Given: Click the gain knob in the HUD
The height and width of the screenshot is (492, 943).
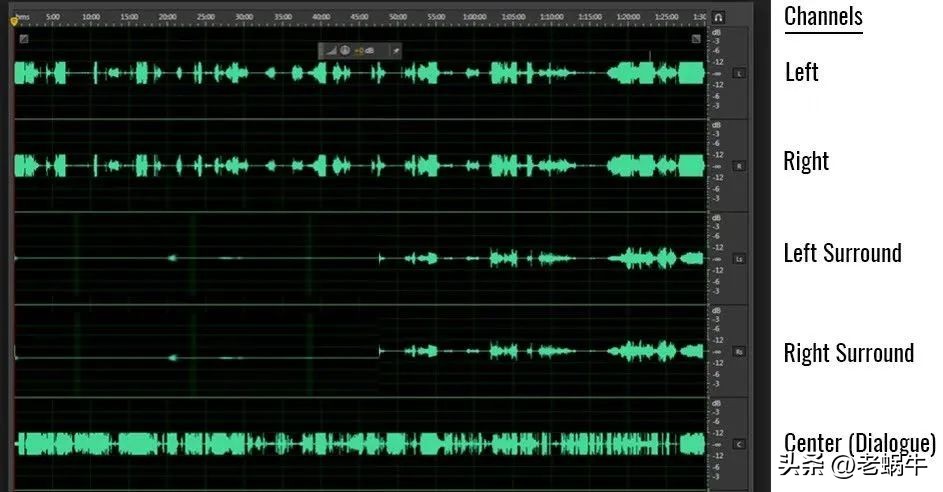Looking at the screenshot, I should (344, 50).
